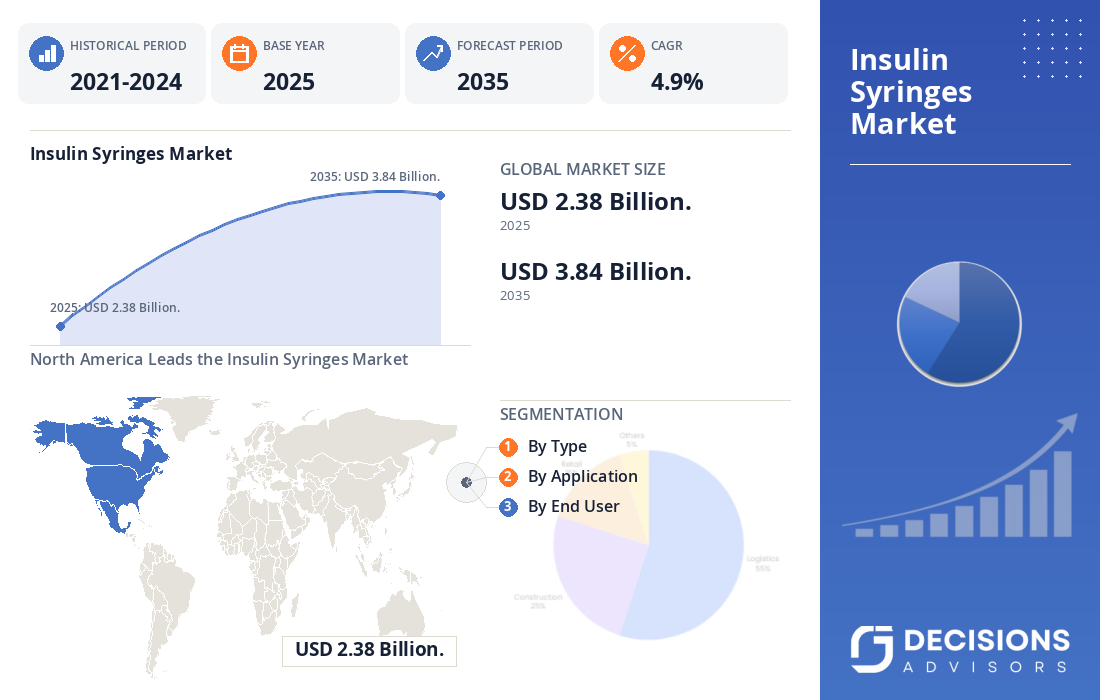
Task: Click the '2025: USD 2.38 Billion.' chart label
Action: (115, 308)
